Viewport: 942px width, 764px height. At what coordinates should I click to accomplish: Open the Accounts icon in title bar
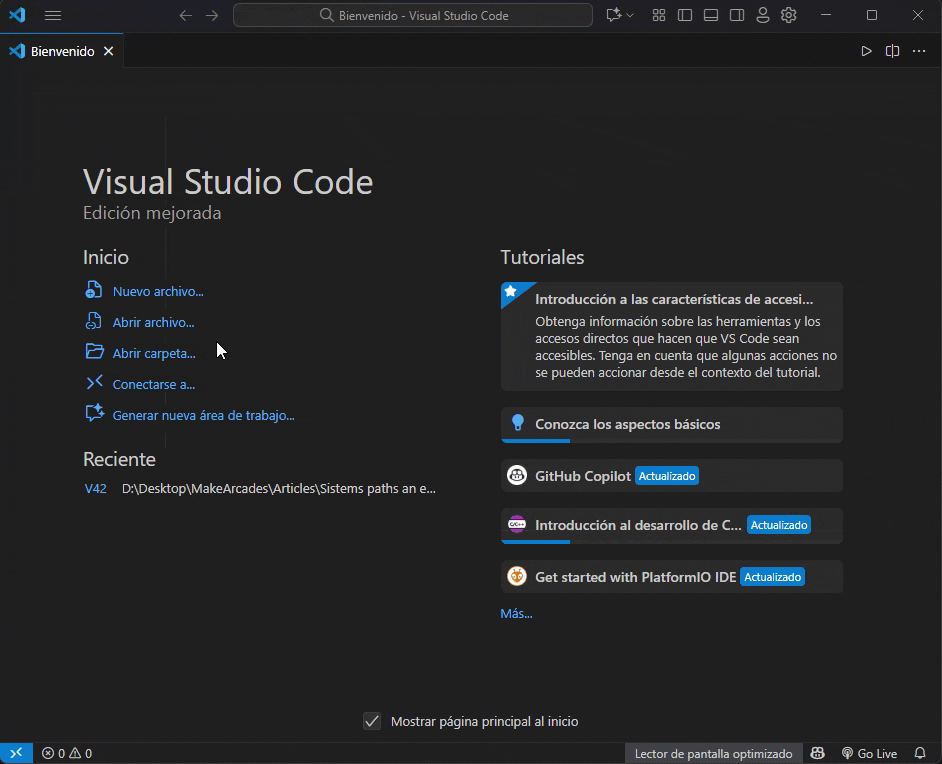point(763,15)
